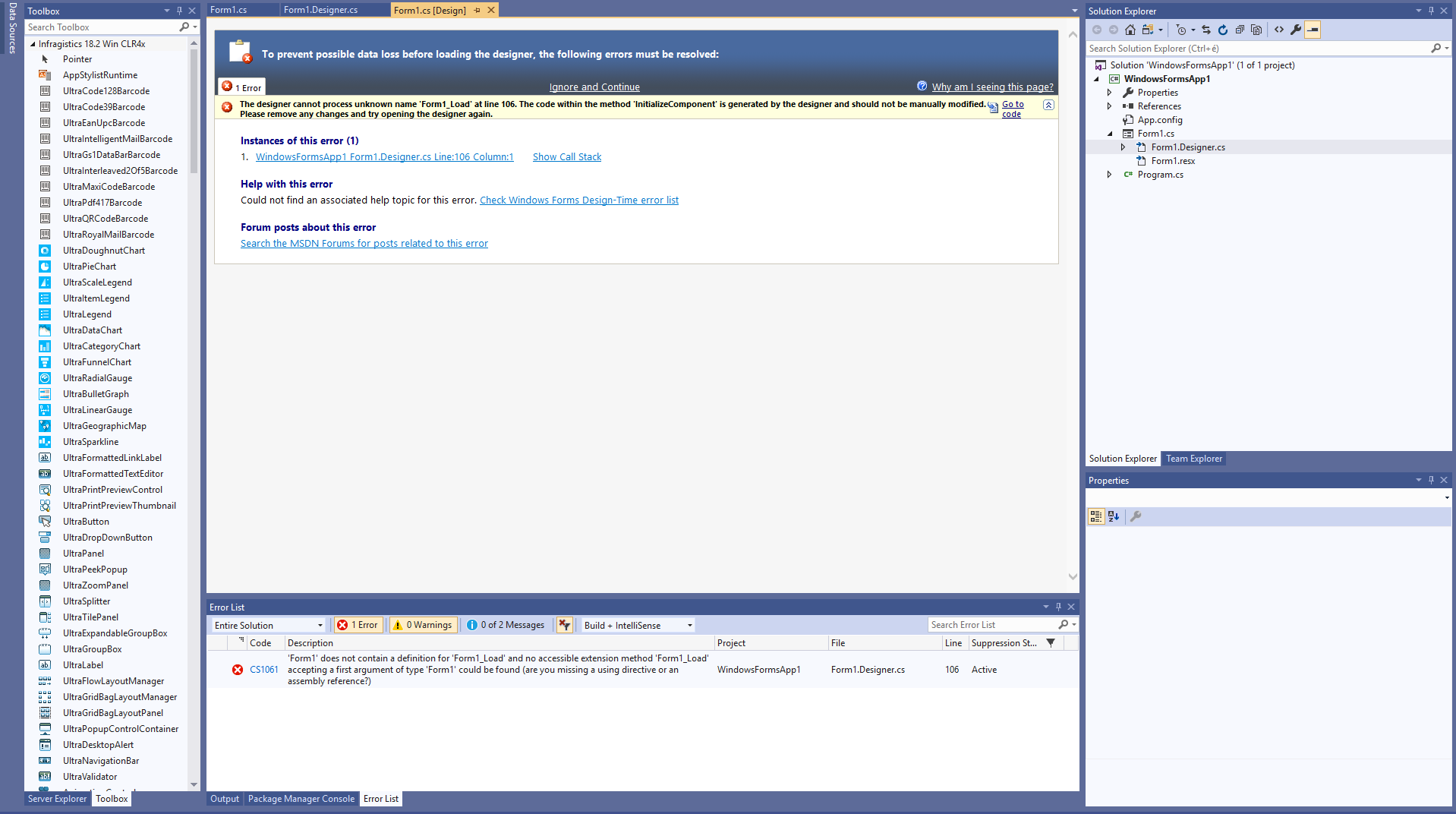
Task: Switch to Team Explorer tab
Action: pyautogui.click(x=1194, y=459)
